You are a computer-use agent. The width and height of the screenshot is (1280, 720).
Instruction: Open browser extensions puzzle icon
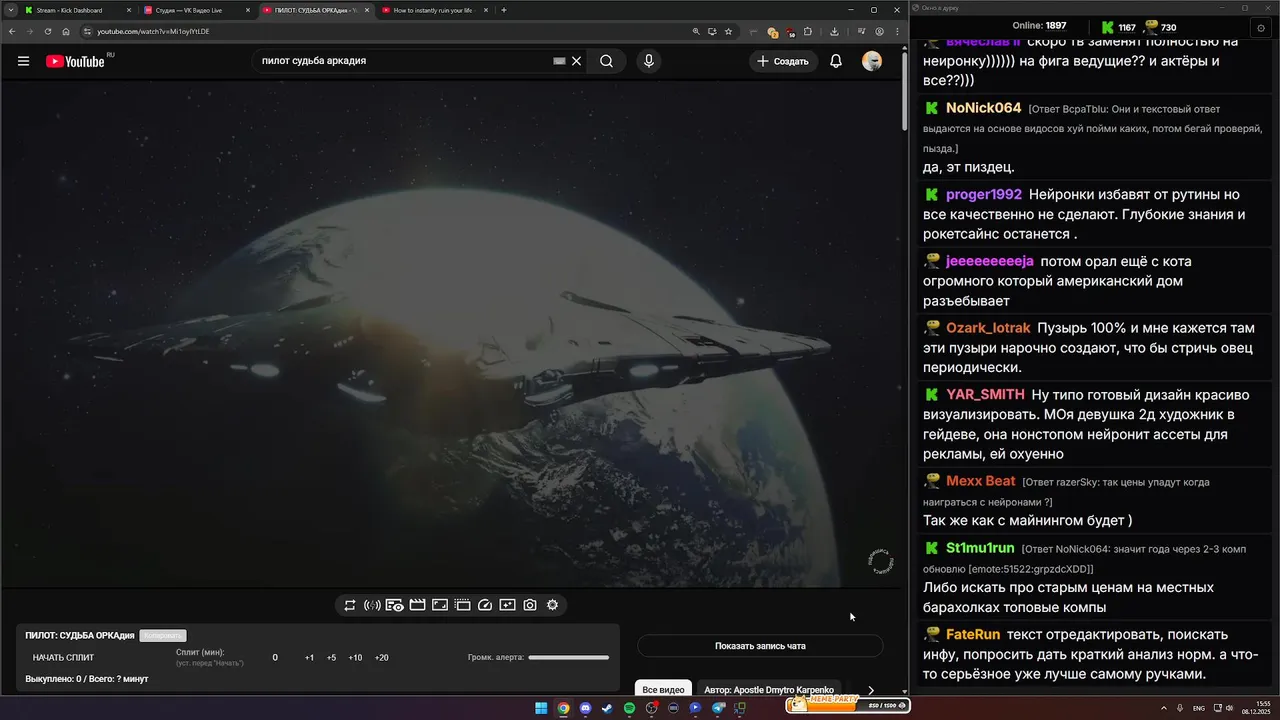[x=808, y=31]
